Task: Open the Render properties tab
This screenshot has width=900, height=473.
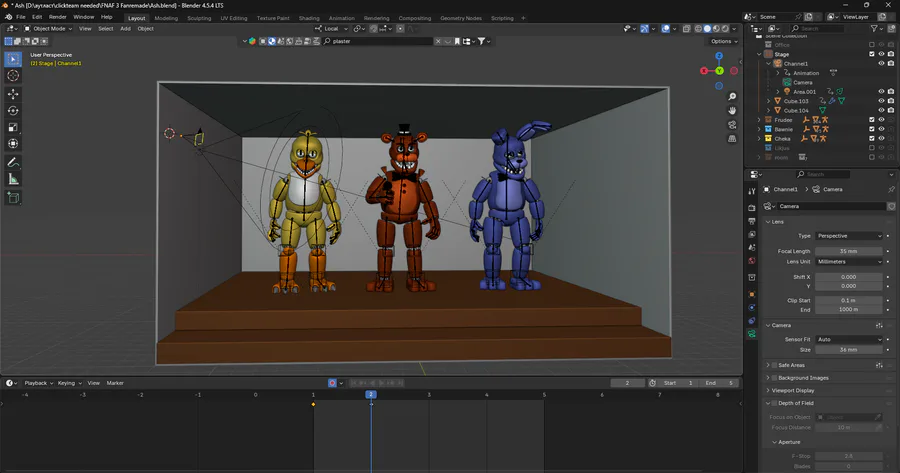Action: pyautogui.click(x=752, y=207)
